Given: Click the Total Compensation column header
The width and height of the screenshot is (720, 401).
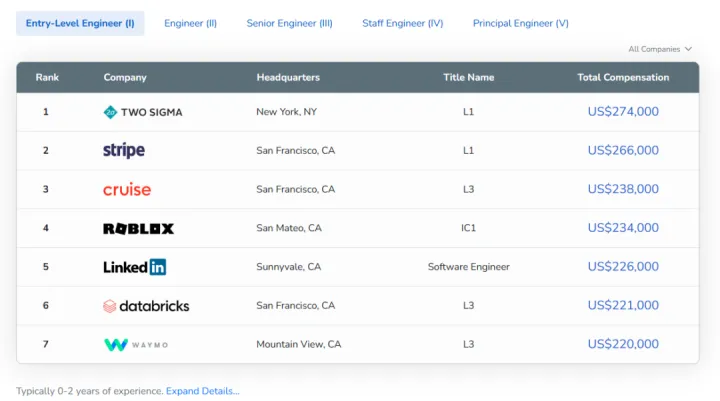Looking at the screenshot, I should tap(623, 77).
